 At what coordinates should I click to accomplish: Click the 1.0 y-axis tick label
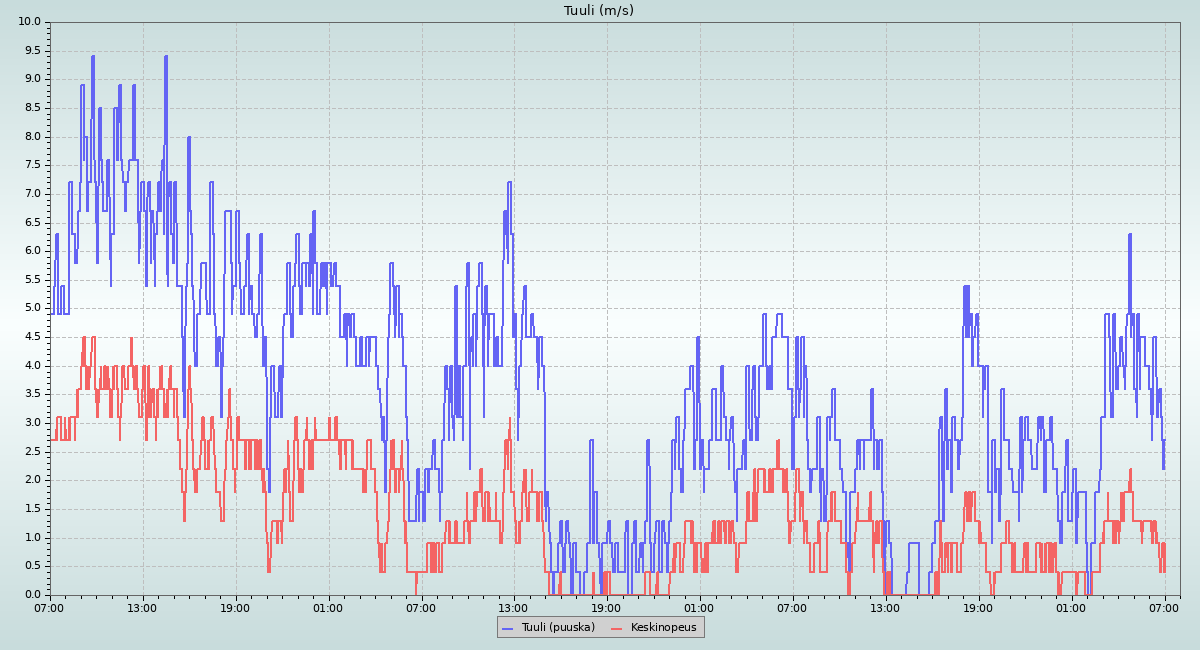coord(32,537)
